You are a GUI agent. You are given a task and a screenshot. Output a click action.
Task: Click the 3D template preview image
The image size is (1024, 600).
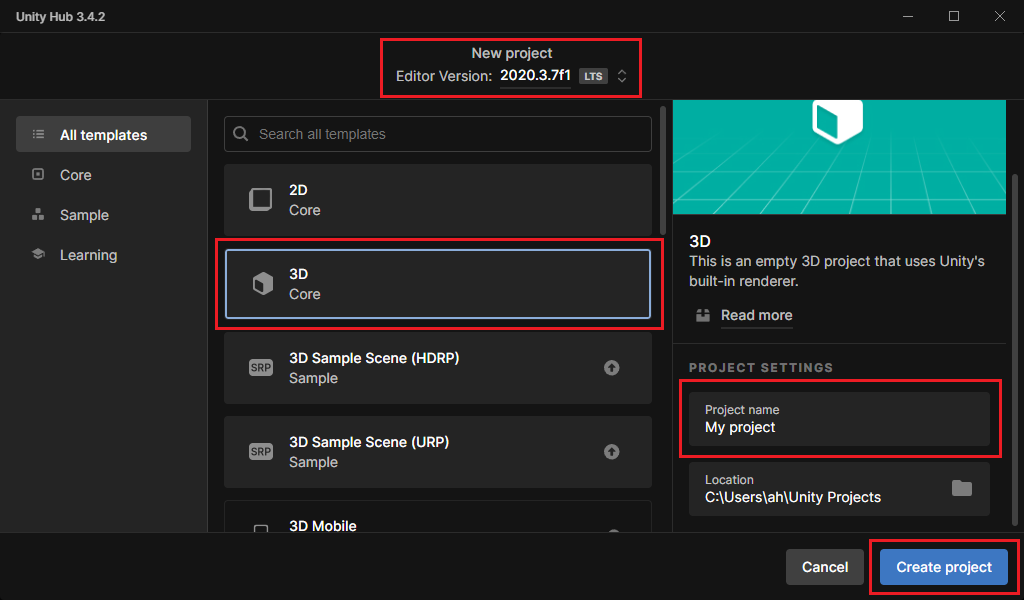[839, 157]
